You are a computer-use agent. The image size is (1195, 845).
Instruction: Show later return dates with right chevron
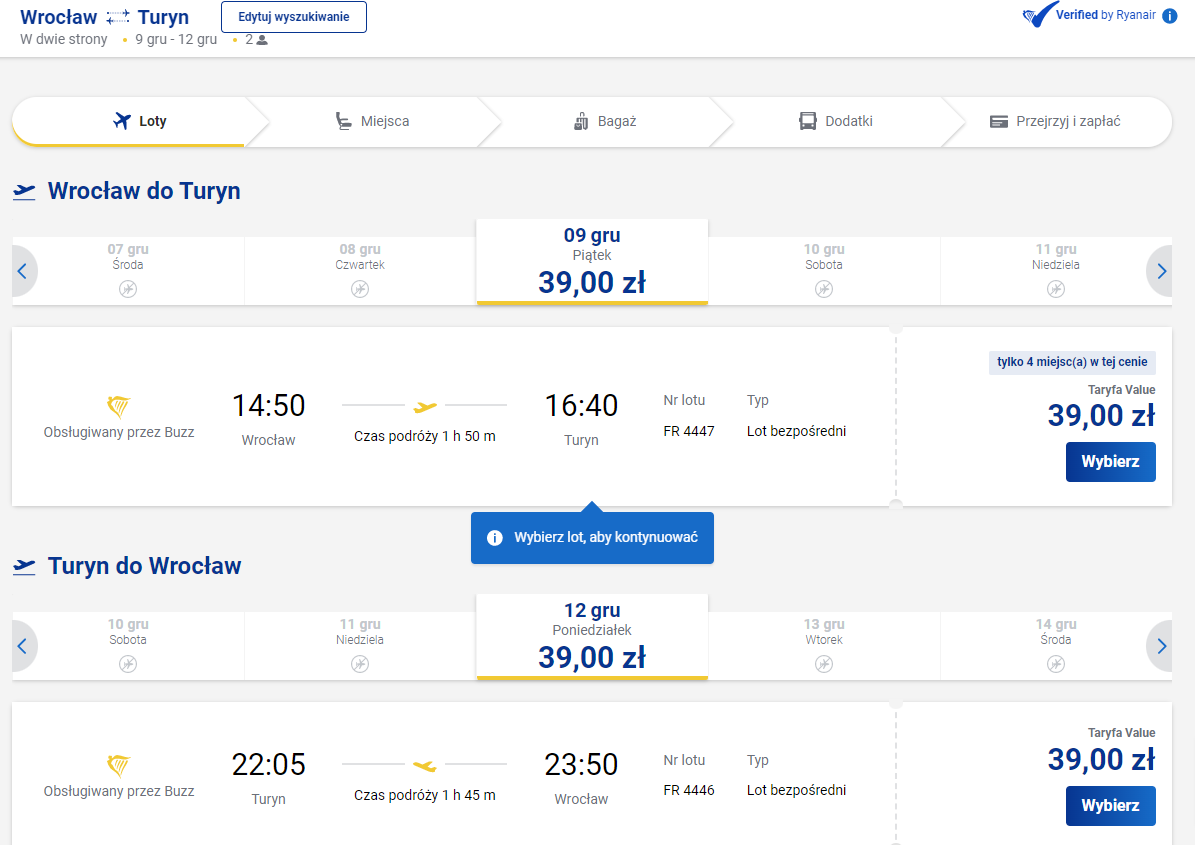1161,646
